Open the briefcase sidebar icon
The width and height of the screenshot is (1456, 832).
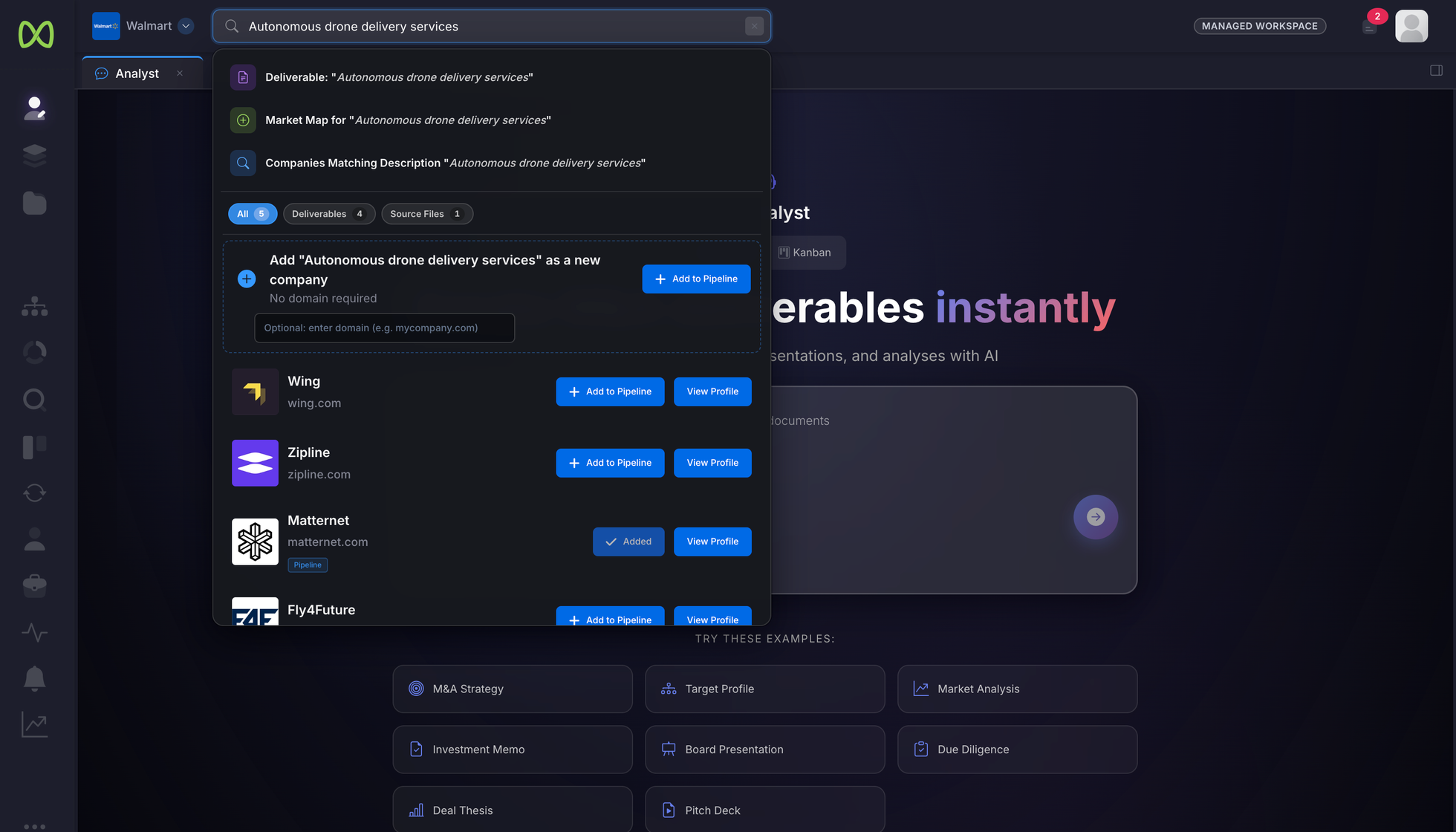[35, 585]
